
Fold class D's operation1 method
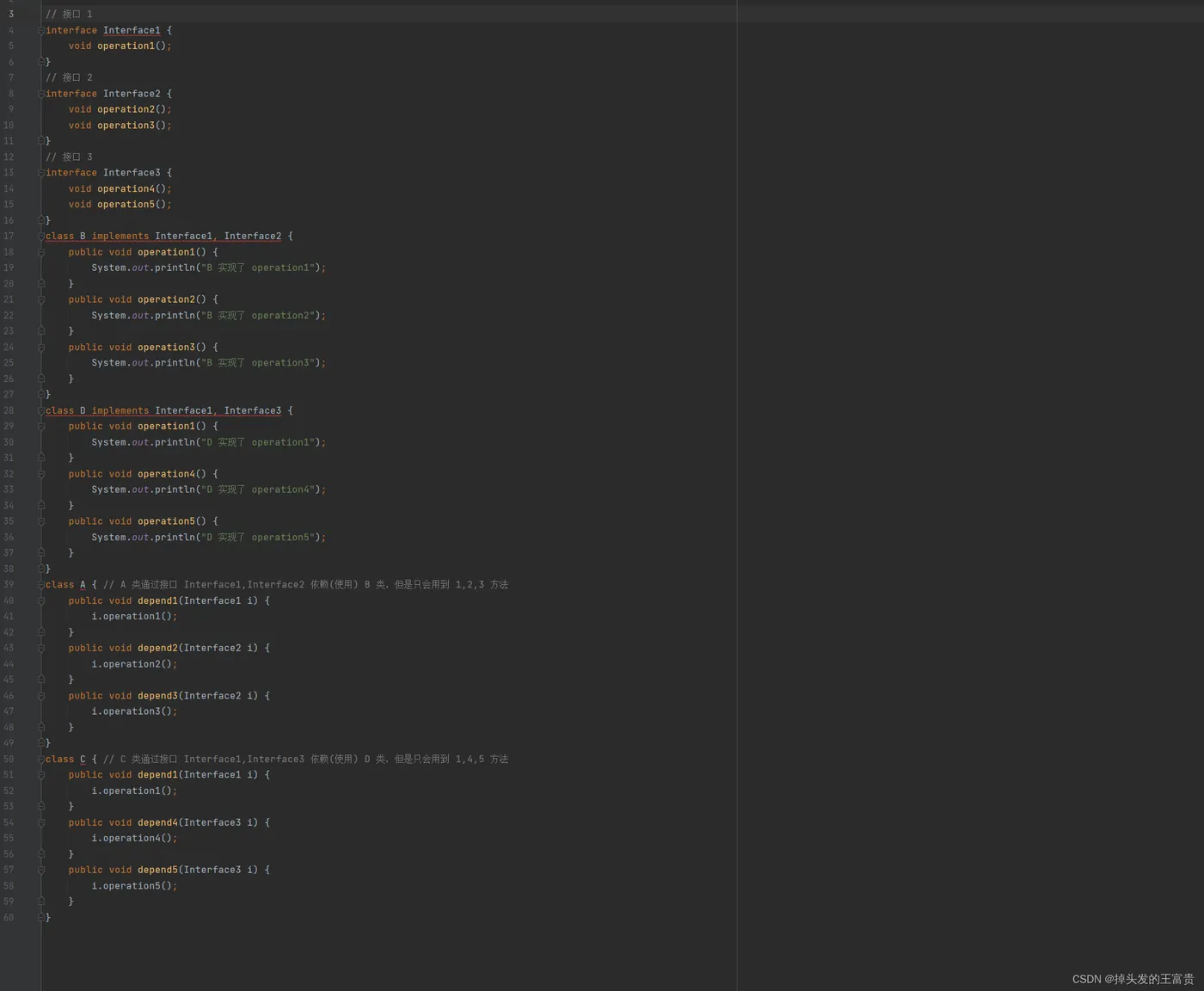41,427
